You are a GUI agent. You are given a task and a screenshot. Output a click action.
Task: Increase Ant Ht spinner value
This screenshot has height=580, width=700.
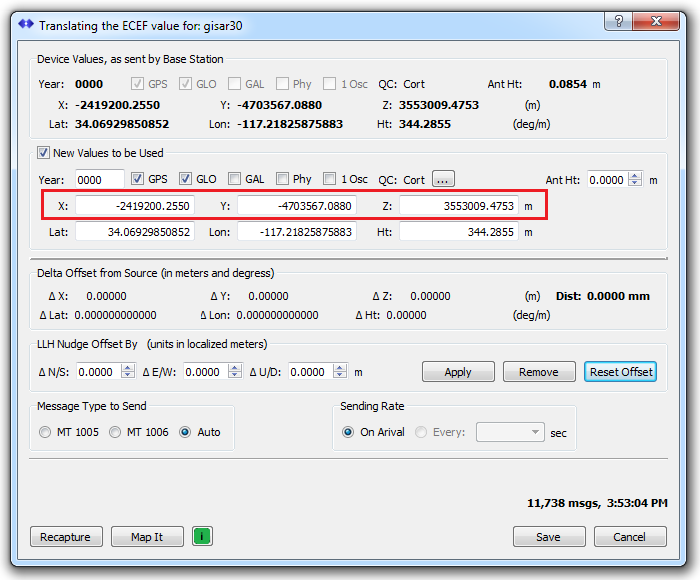[635, 176]
